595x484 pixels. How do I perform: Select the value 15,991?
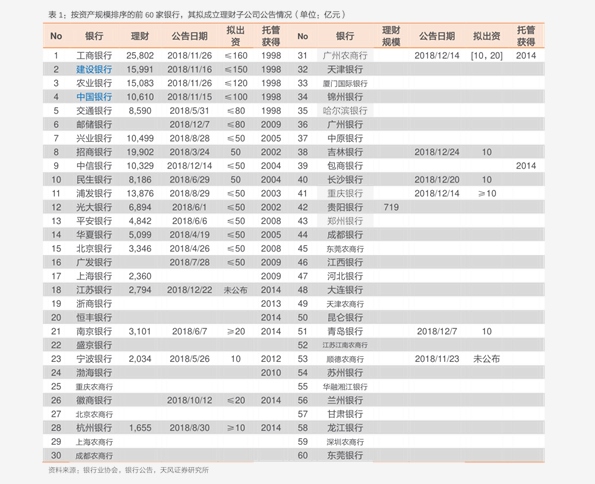point(140,69)
